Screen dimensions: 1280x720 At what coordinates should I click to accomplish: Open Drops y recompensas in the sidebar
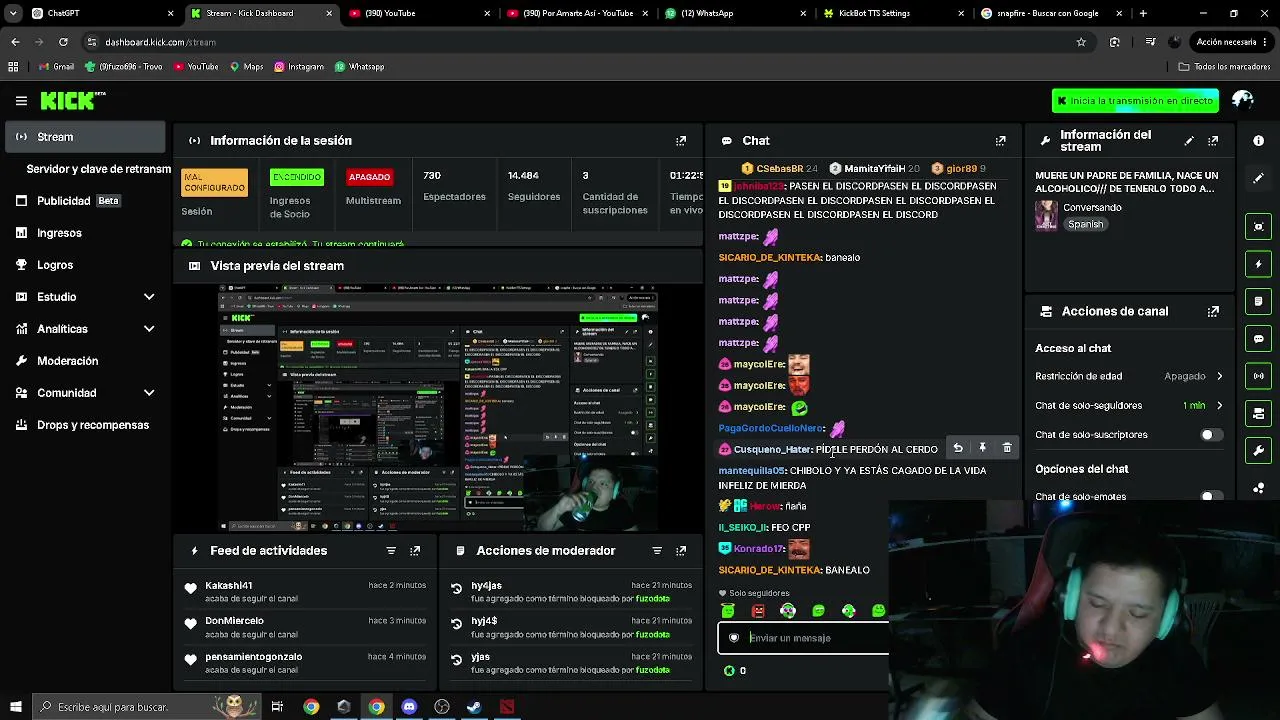[x=85, y=425]
